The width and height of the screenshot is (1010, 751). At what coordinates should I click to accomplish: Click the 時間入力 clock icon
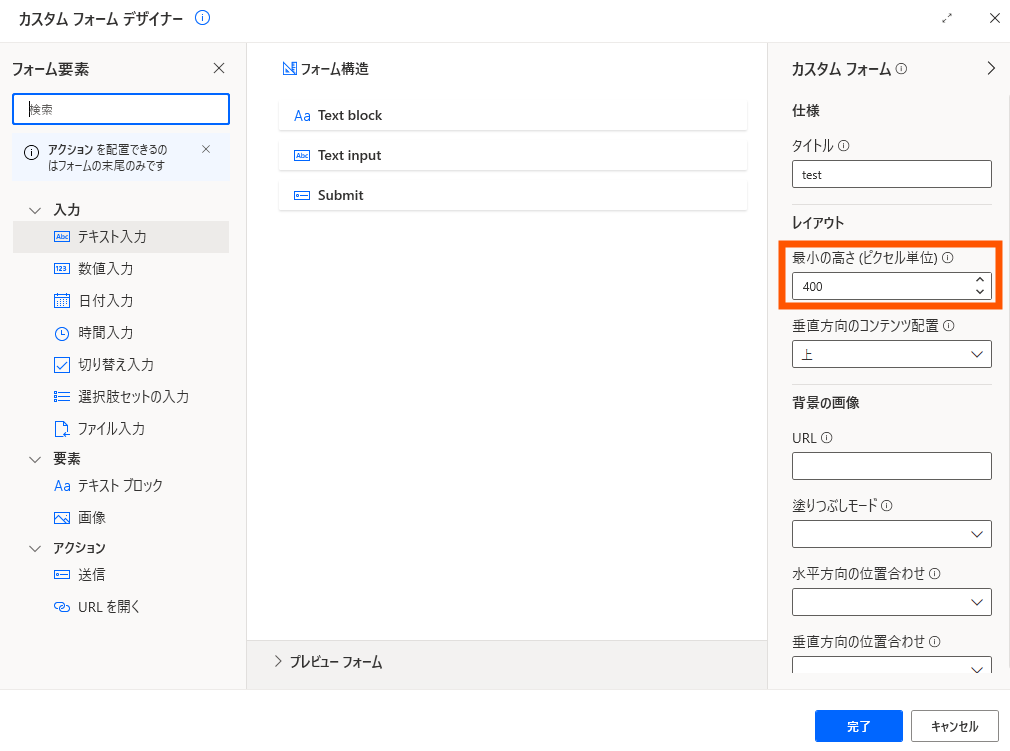(62, 333)
